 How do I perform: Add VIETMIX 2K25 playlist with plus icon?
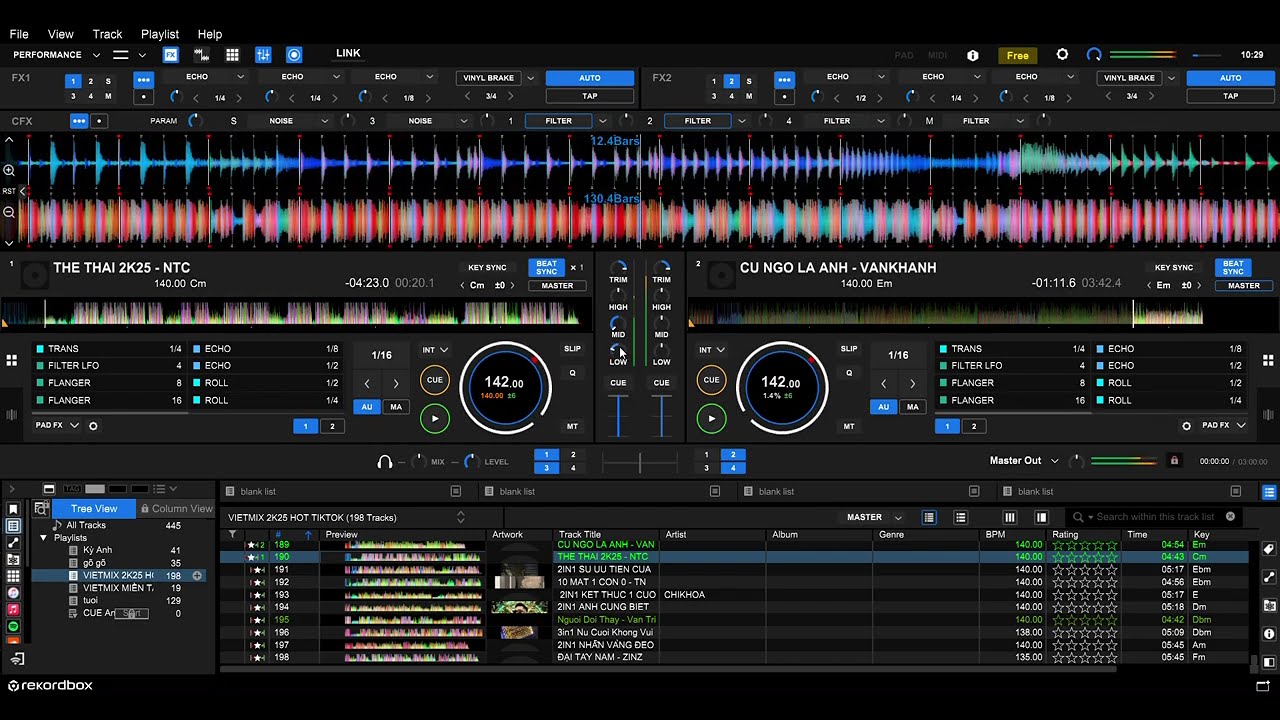coord(197,576)
